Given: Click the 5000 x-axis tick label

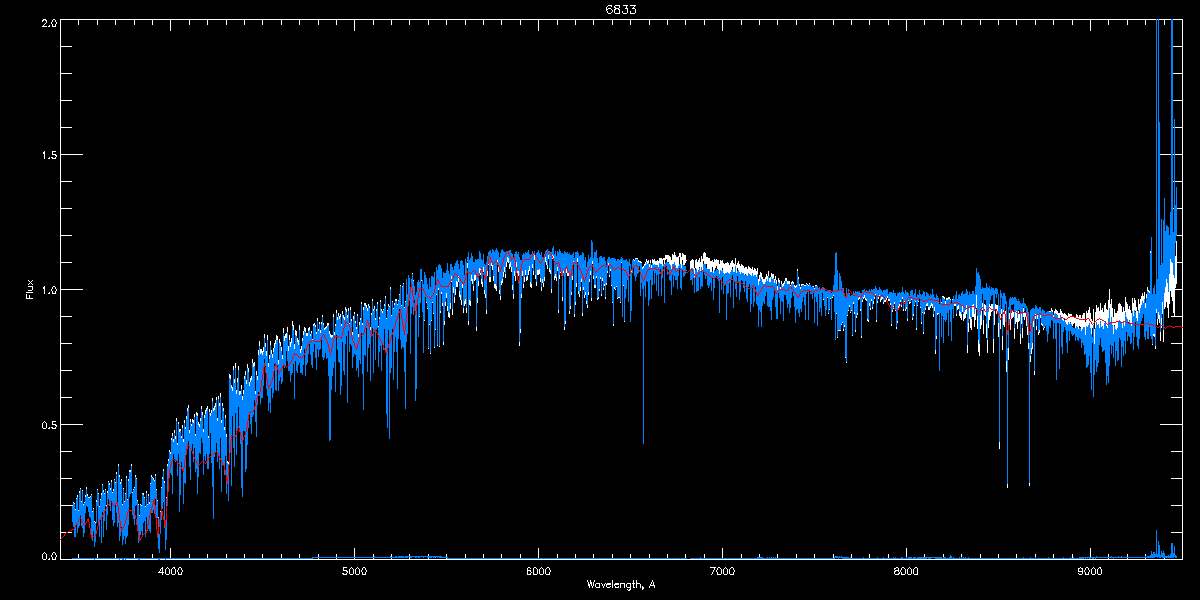Looking at the screenshot, I should coord(355,572).
